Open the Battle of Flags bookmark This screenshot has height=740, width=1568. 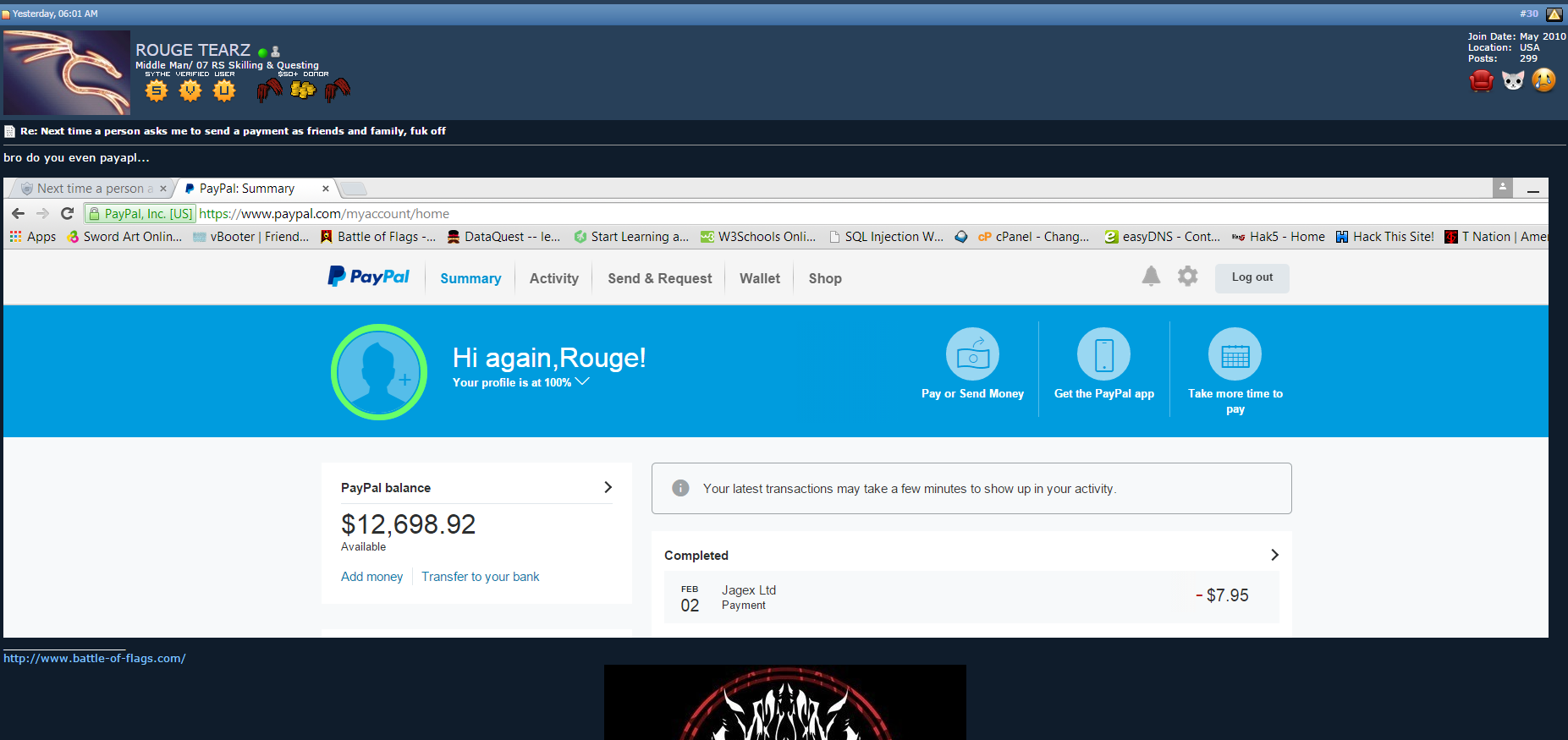tap(378, 237)
